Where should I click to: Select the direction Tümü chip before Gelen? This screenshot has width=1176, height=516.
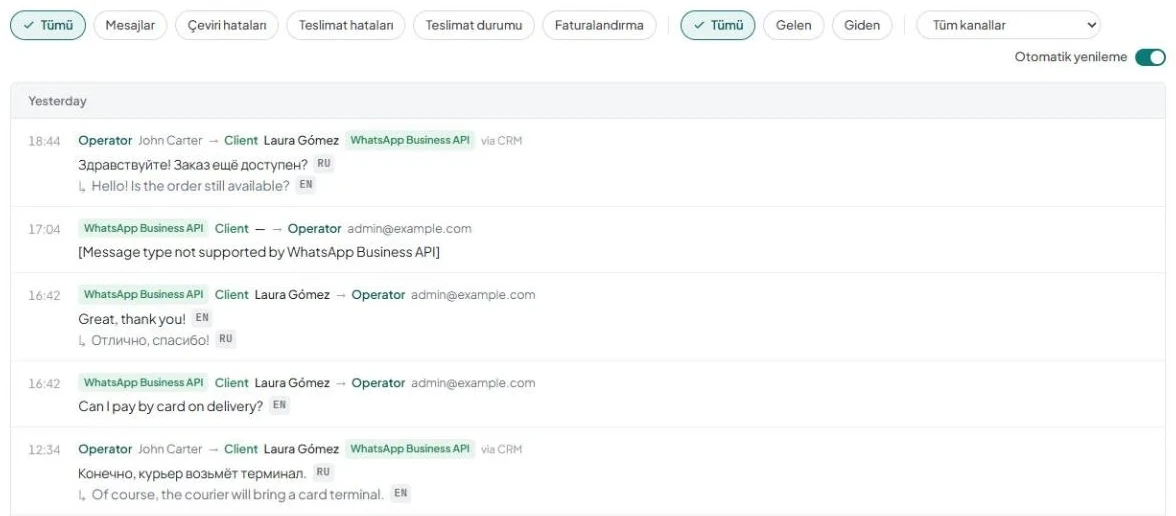[x=718, y=26]
